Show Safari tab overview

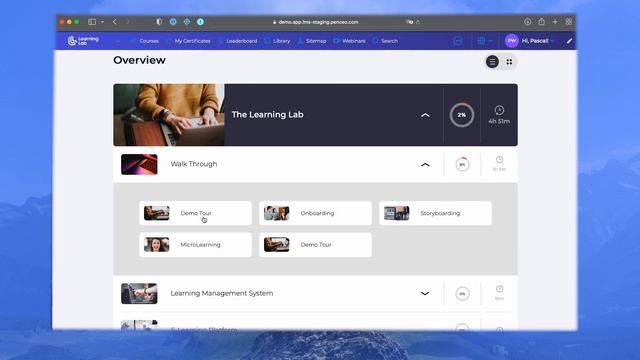click(x=569, y=22)
